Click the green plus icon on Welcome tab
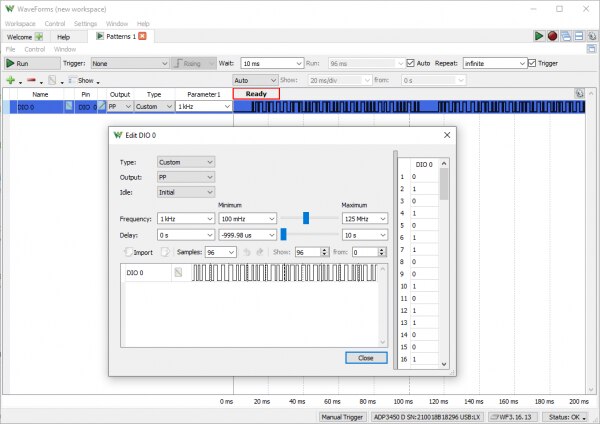The image size is (600, 424). pos(39,36)
